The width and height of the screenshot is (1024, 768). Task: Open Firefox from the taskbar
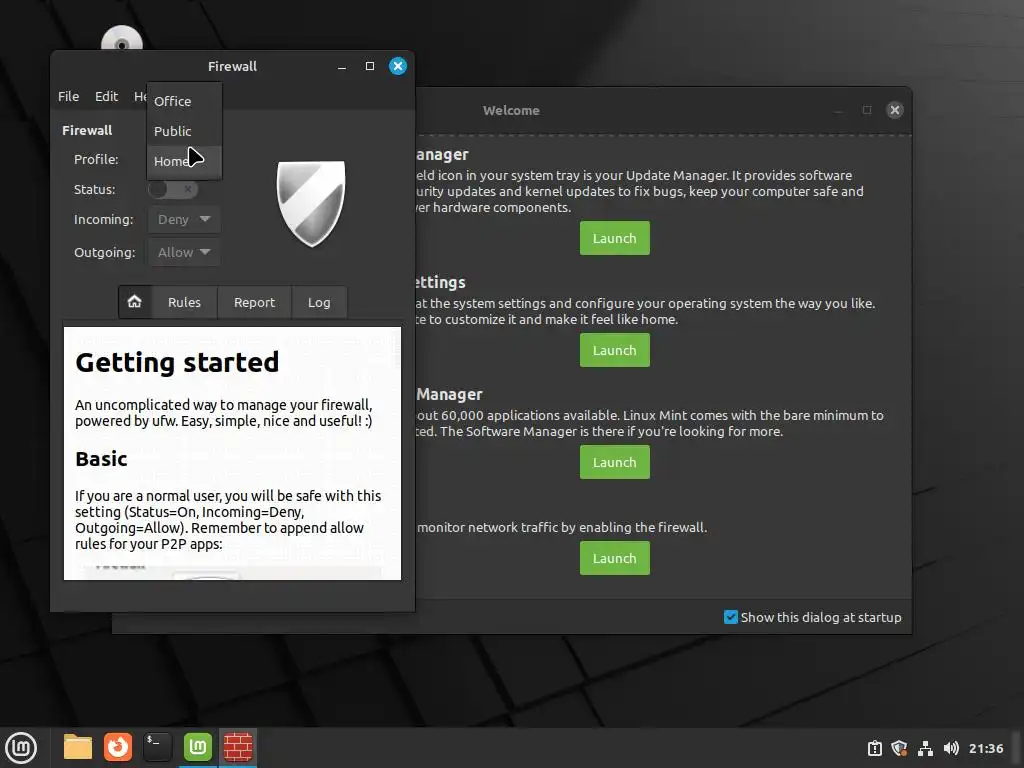pyautogui.click(x=118, y=747)
